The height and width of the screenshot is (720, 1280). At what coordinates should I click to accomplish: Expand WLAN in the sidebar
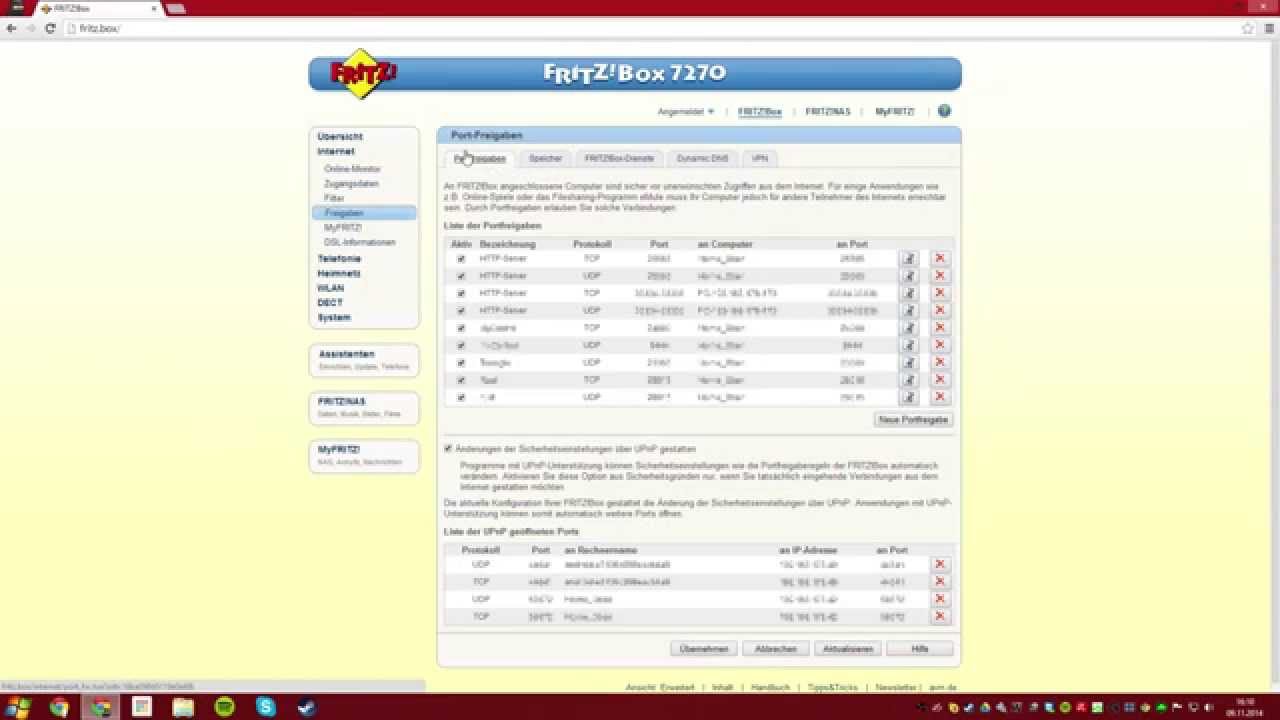click(x=331, y=288)
